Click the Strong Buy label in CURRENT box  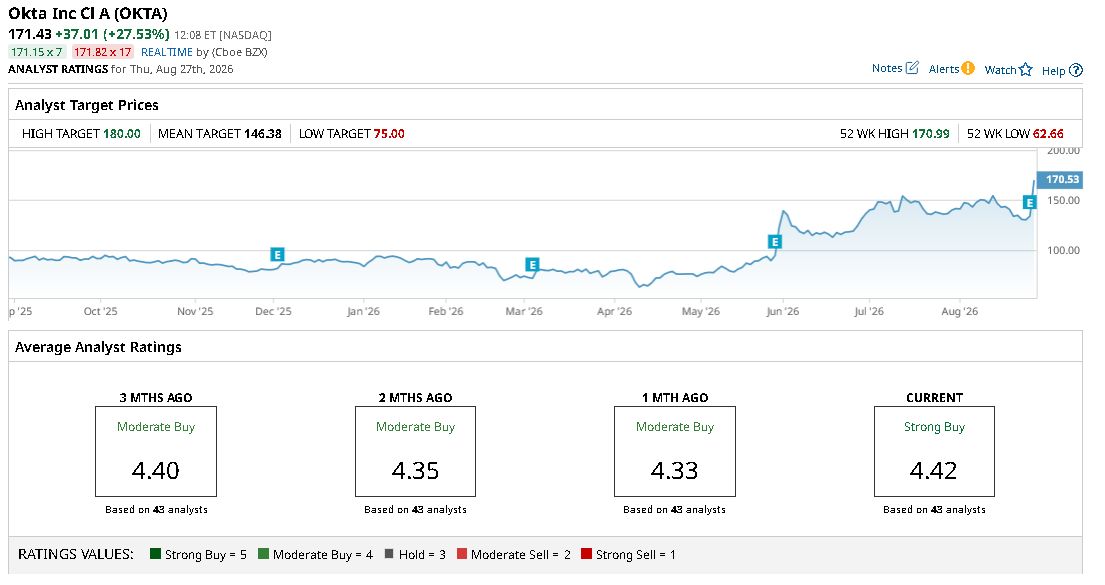(x=934, y=426)
